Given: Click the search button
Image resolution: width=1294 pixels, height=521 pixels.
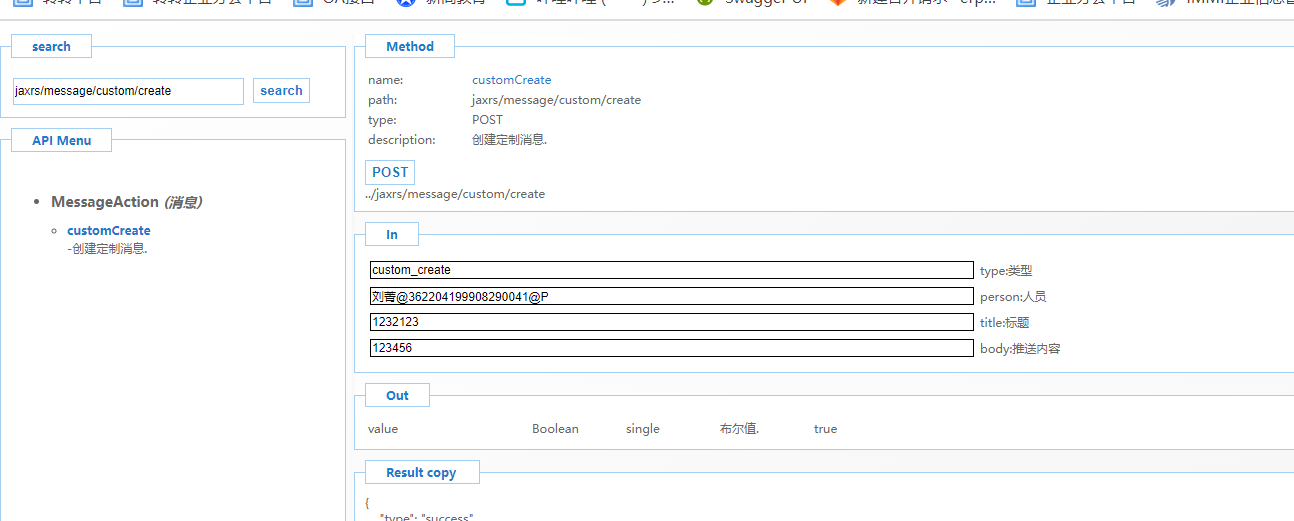Looking at the screenshot, I should pyautogui.click(x=281, y=91).
